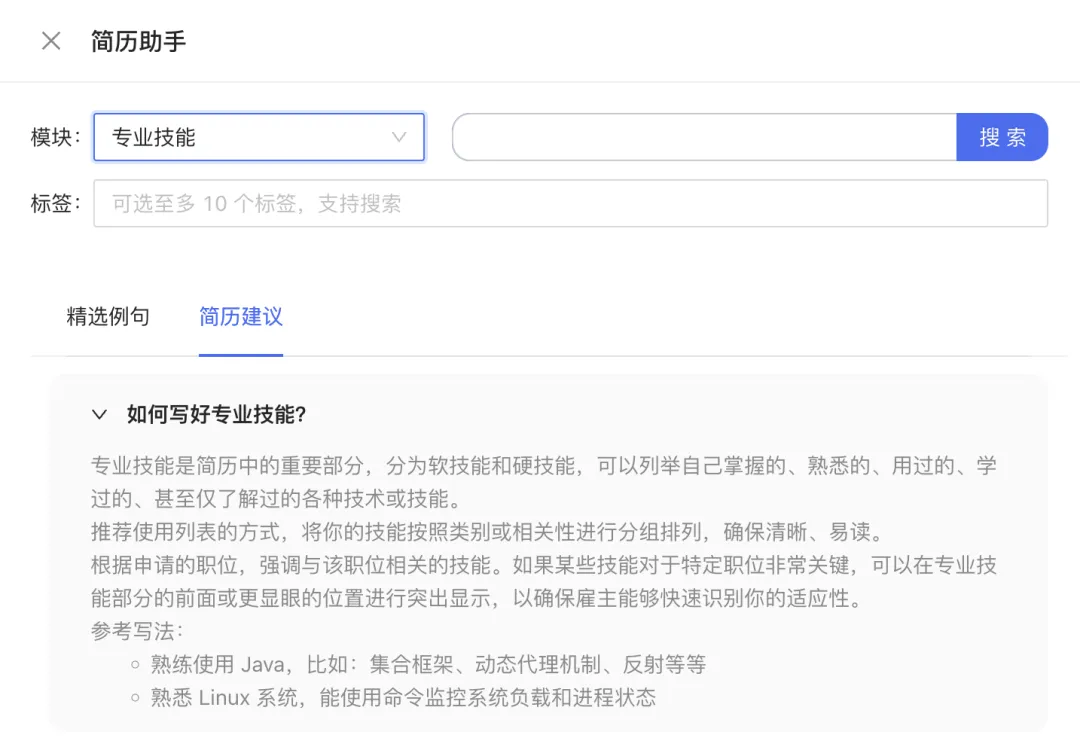Click the collapse arrow before 如何写好专业技能
Image resolution: width=1080 pixels, height=747 pixels.
(99, 413)
